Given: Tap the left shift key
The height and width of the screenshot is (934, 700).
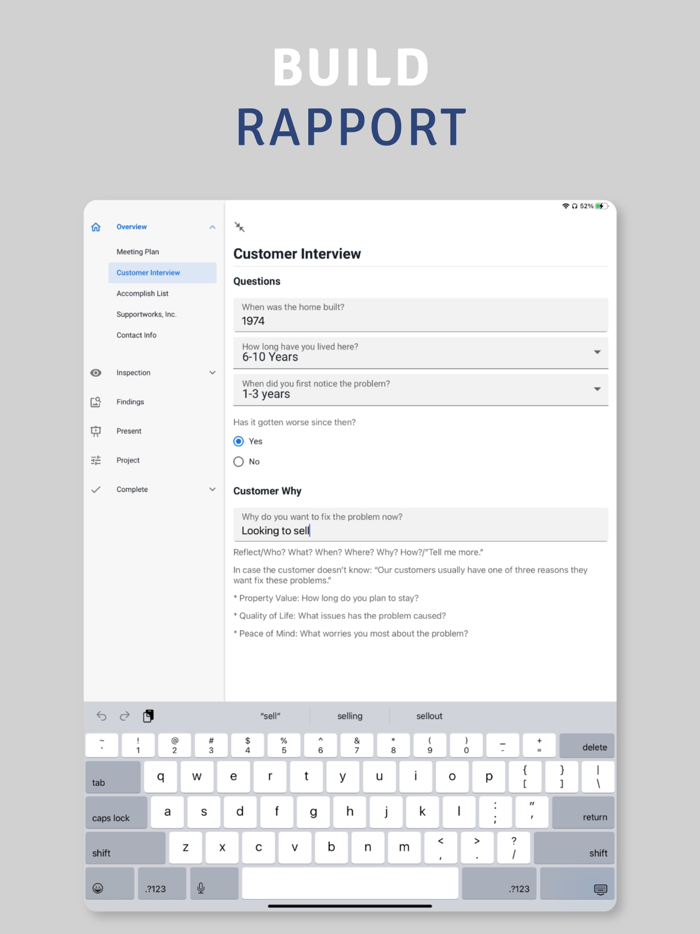Looking at the screenshot, I should (125, 848).
